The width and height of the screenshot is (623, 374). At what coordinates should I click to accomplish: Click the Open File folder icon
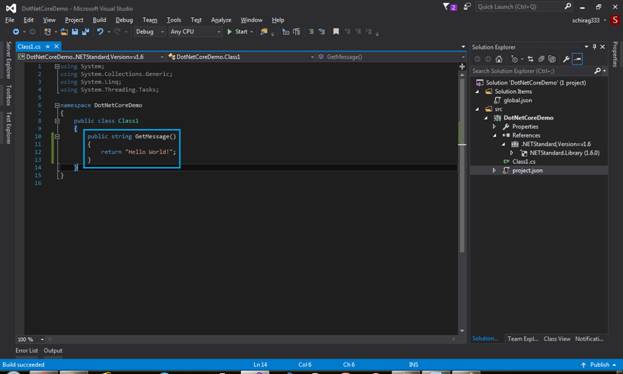[64, 32]
